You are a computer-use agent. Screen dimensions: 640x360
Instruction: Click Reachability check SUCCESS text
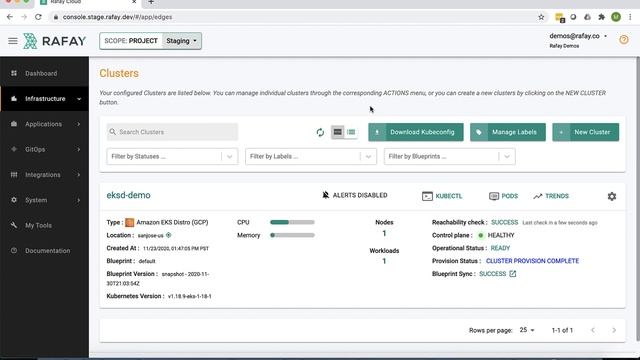504,222
